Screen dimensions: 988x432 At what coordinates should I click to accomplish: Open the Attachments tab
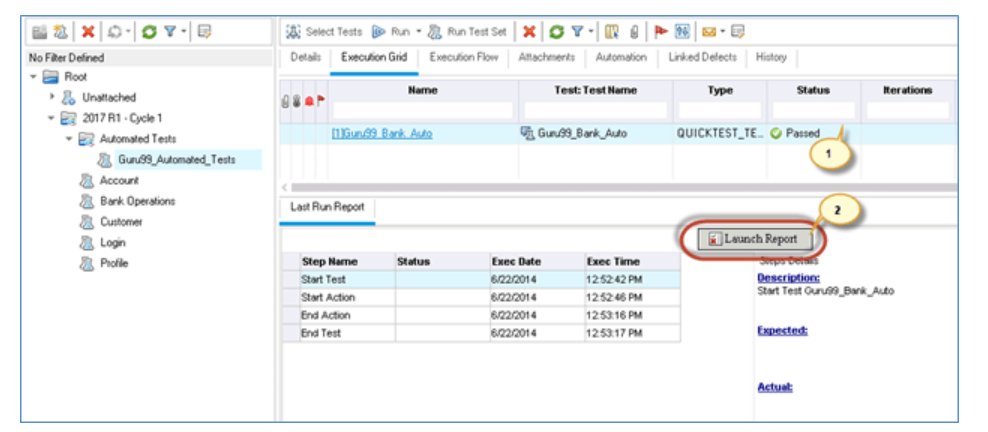tap(546, 57)
